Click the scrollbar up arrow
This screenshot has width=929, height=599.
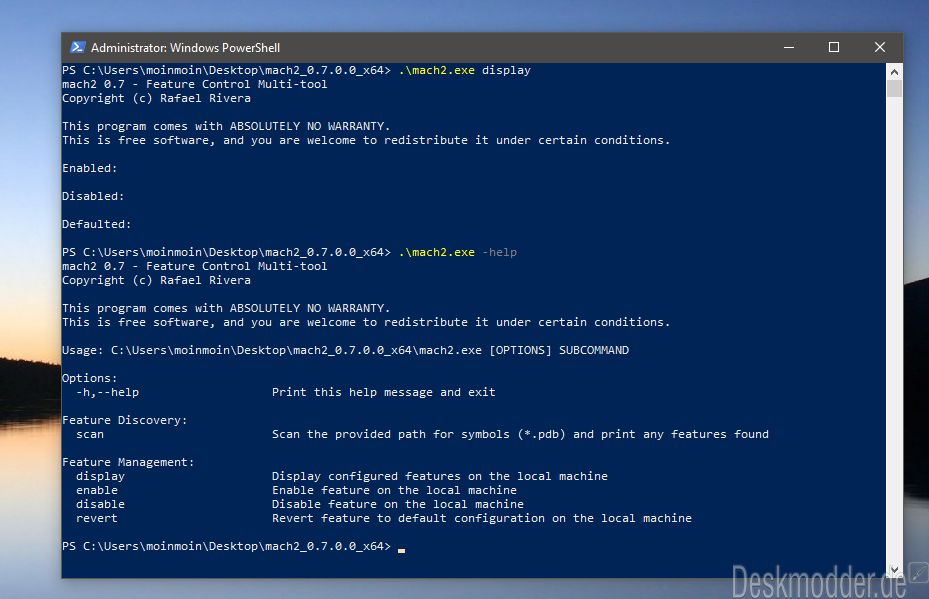(895, 72)
